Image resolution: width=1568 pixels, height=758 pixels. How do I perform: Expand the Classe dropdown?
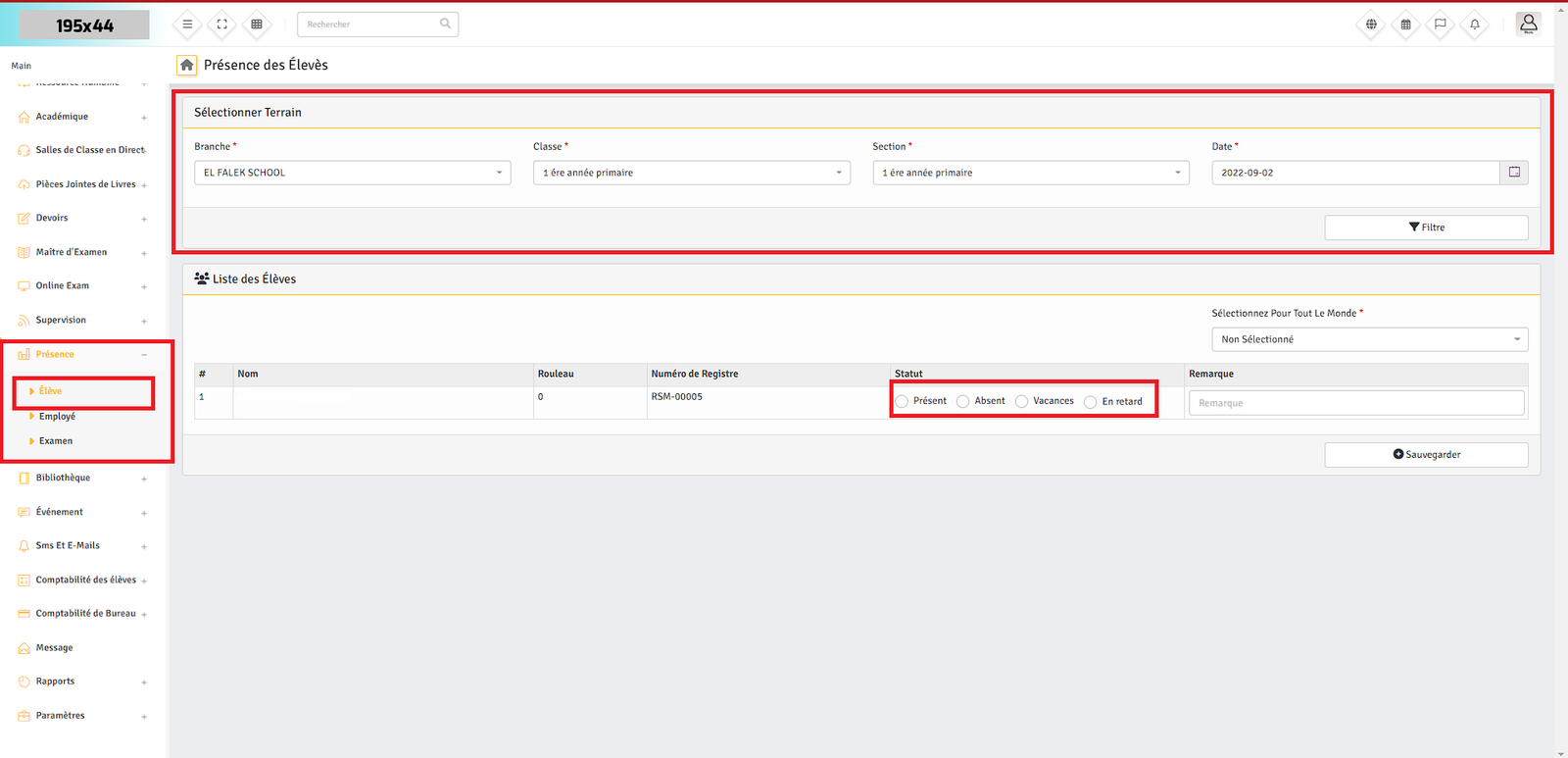click(691, 173)
